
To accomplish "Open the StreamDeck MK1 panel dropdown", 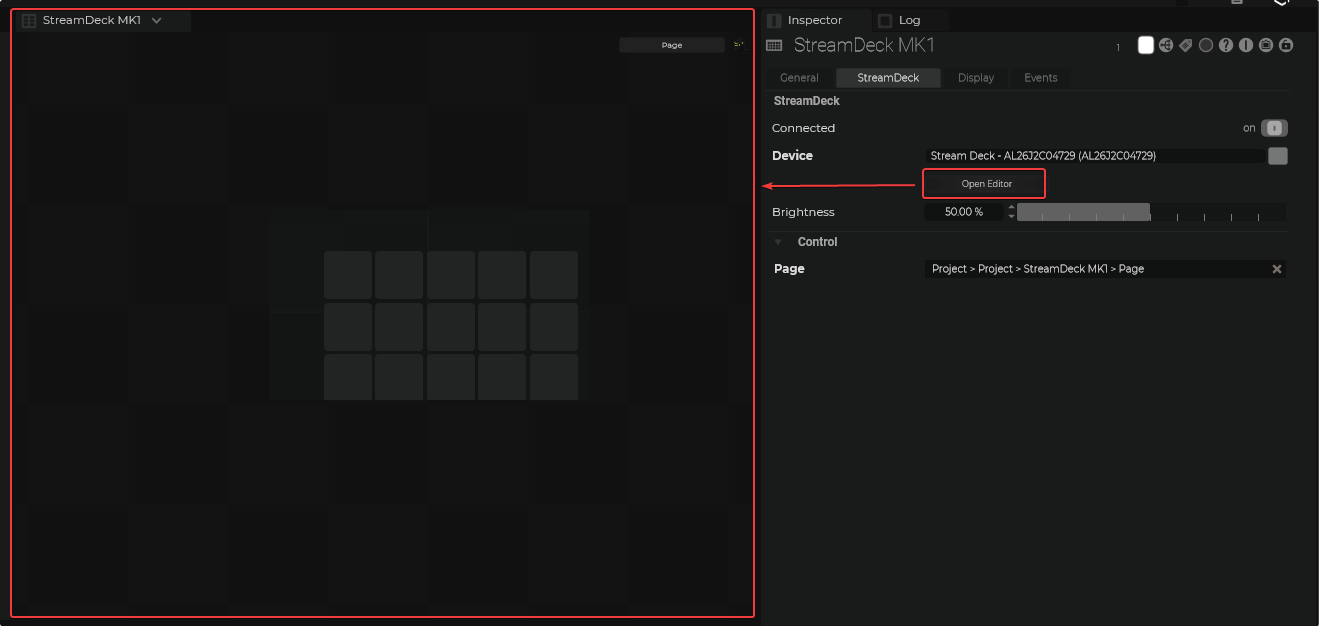I will click(x=156, y=20).
